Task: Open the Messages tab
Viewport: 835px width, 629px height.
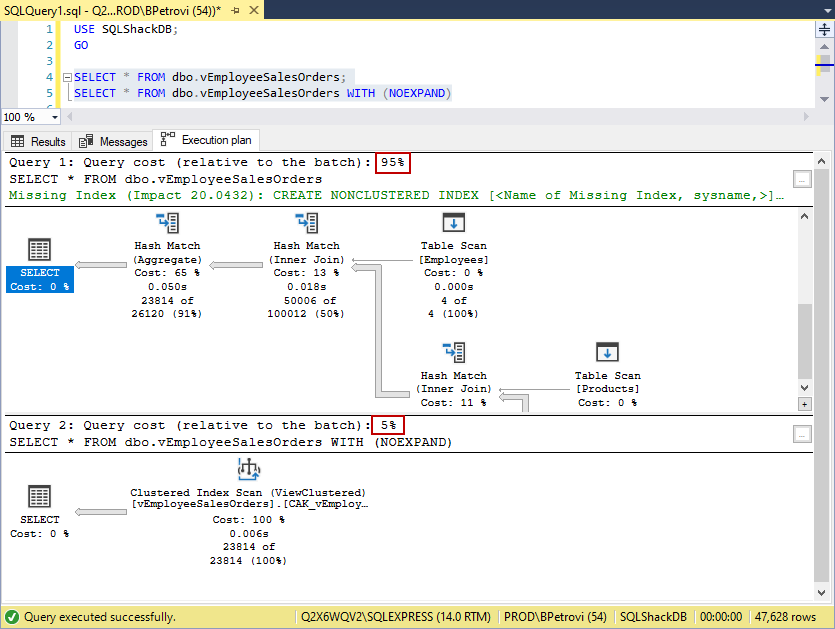Action: (113, 142)
